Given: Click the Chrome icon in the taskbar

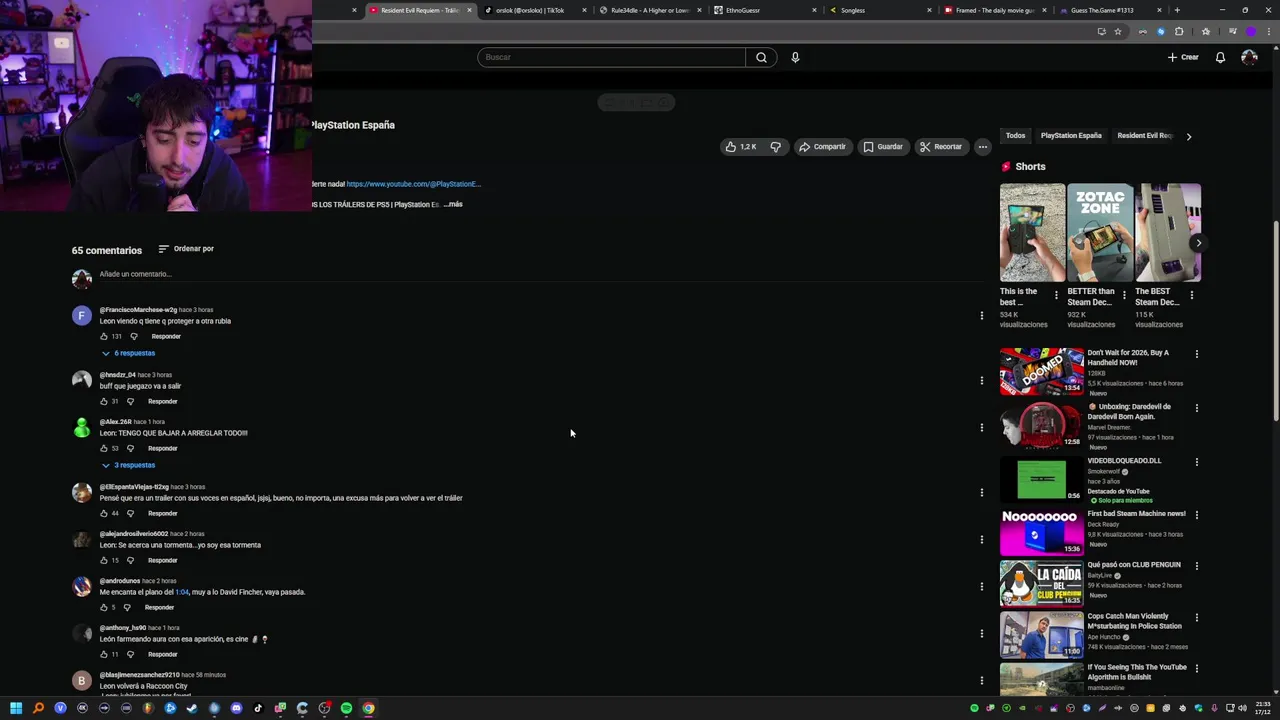Looking at the screenshot, I should pyautogui.click(x=368, y=708).
